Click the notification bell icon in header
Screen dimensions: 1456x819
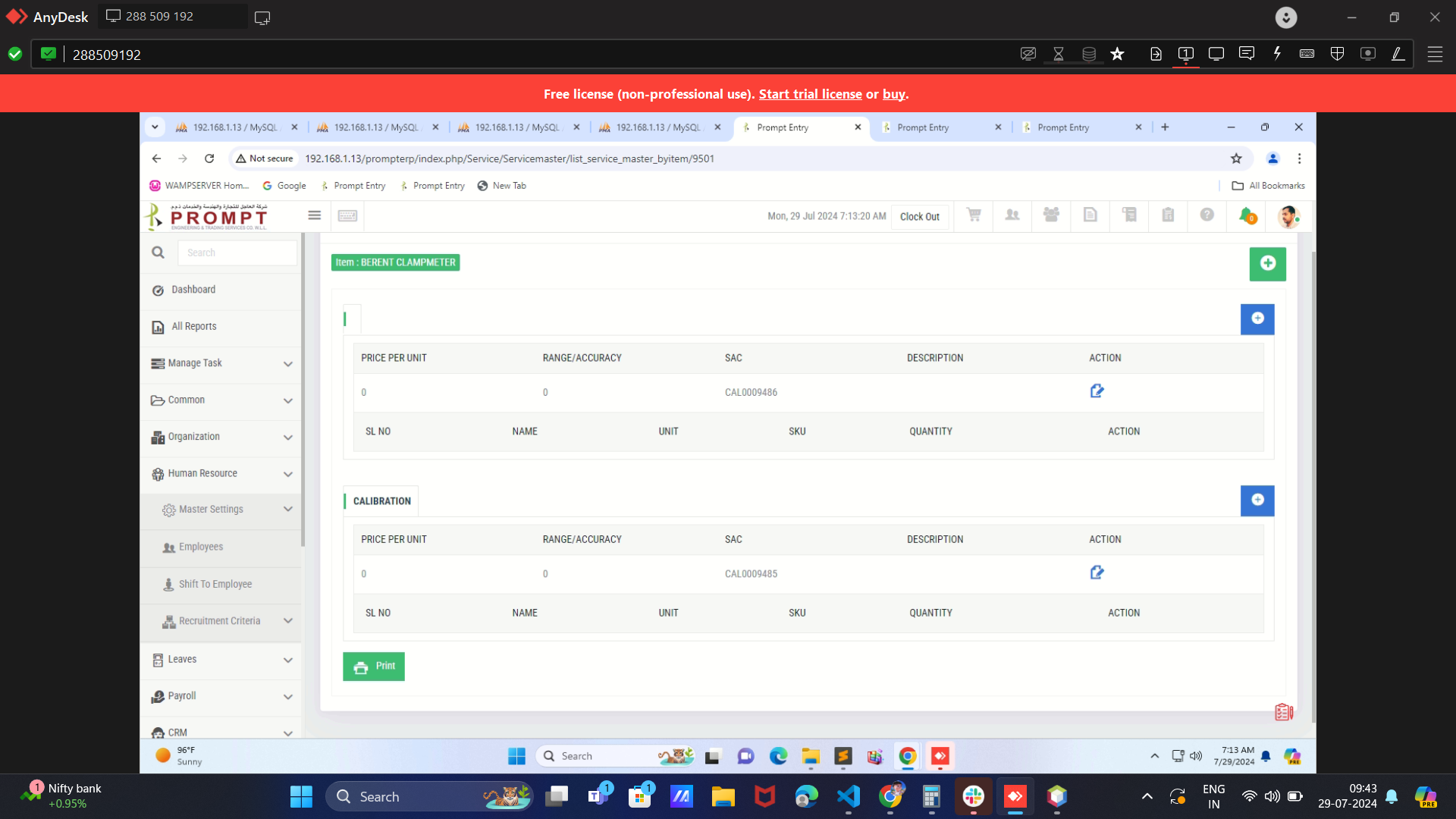coord(1246,215)
